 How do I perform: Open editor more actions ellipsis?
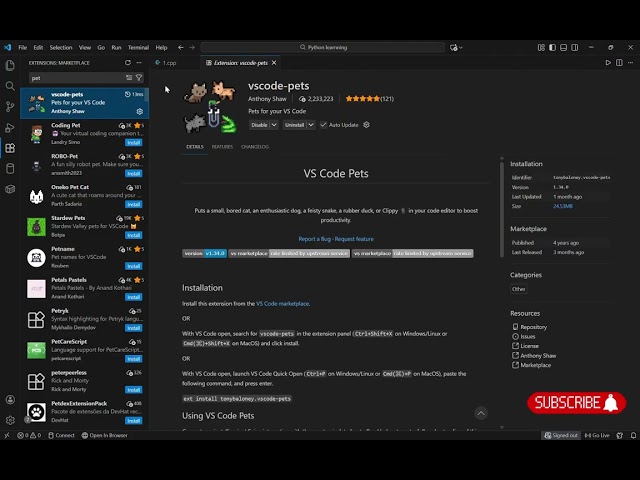pyautogui.click(x=631, y=62)
